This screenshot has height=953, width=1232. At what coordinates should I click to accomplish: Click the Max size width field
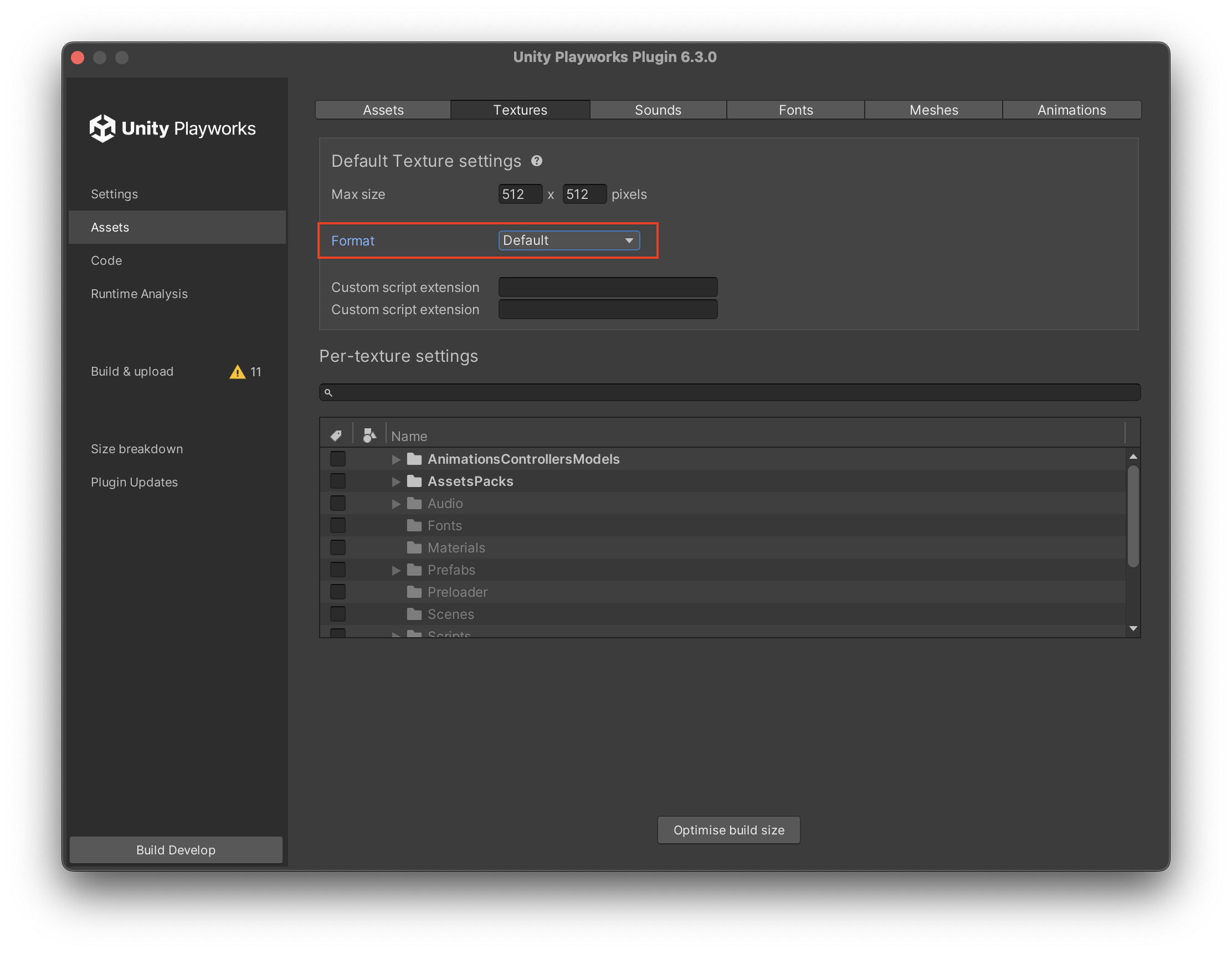pos(520,194)
